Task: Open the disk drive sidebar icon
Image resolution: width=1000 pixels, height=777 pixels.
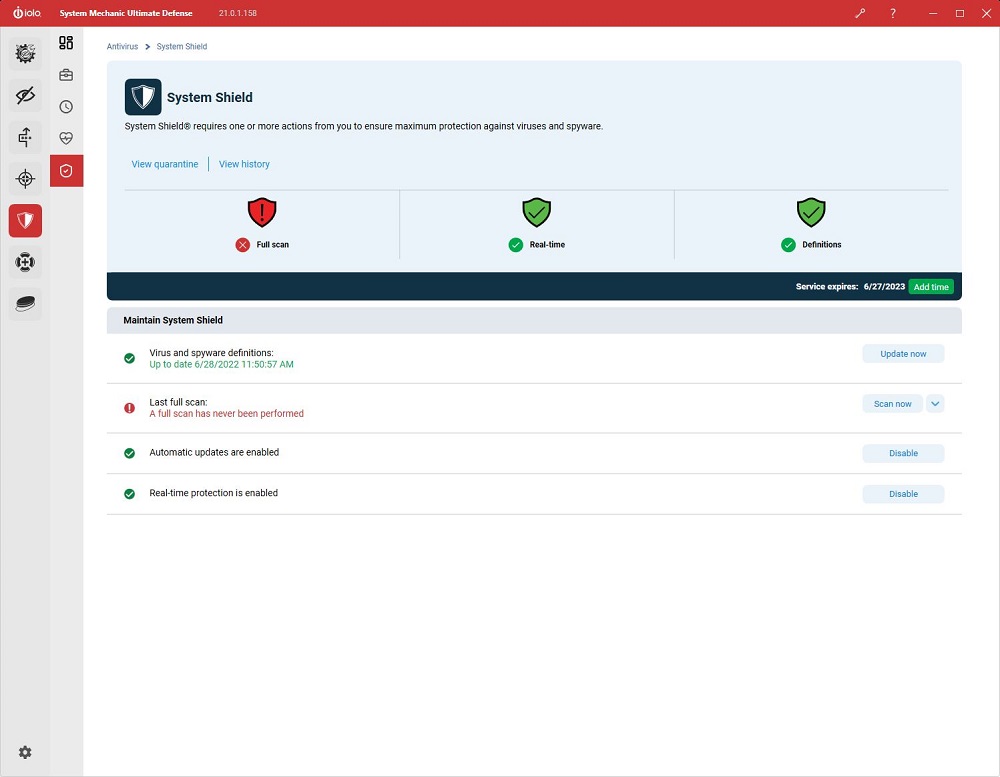Action: [26, 304]
